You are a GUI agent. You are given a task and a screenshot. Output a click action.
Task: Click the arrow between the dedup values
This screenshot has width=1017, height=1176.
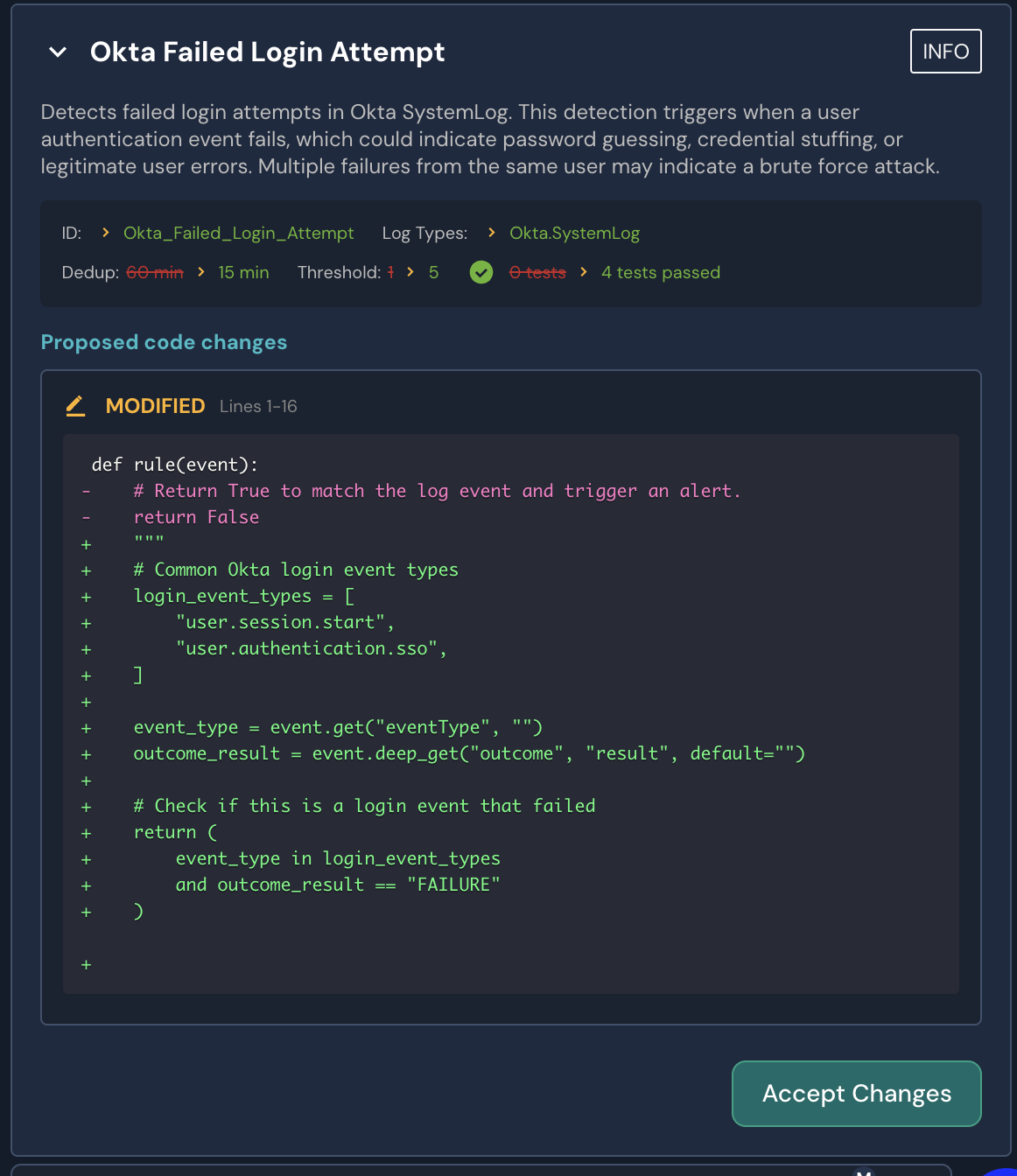click(201, 272)
